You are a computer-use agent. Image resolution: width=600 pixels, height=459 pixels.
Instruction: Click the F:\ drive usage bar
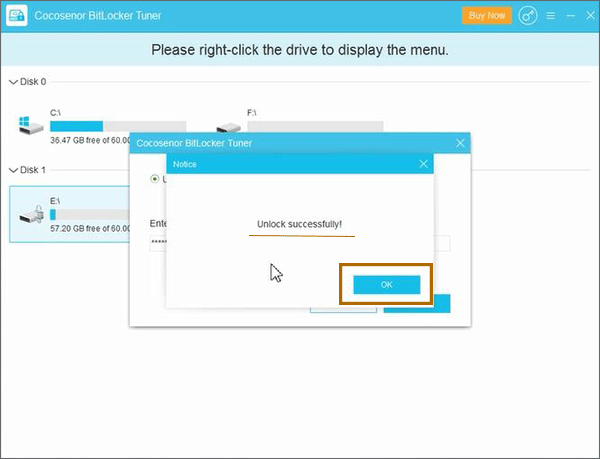tap(315, 126)
